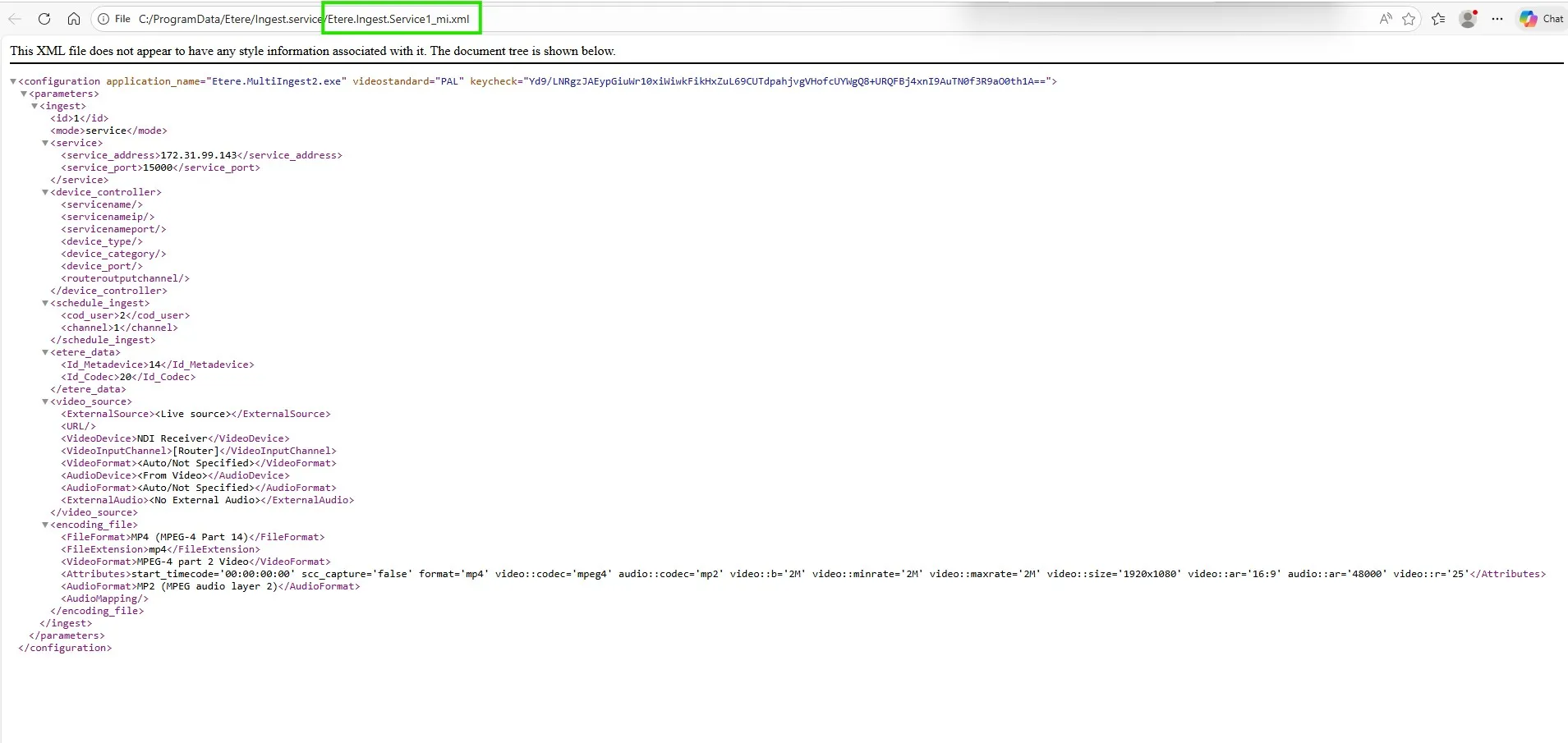
Task: Collapse the ingest XML node
Action: (34, 106)
